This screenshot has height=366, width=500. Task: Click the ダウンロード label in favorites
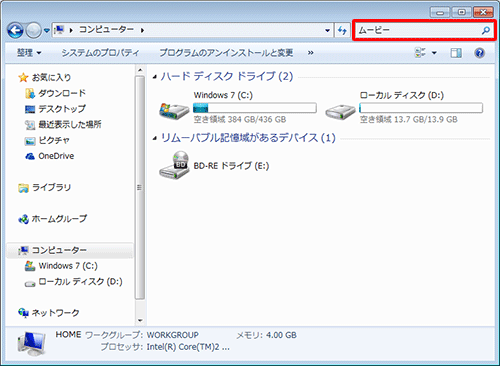coord(62,93)
